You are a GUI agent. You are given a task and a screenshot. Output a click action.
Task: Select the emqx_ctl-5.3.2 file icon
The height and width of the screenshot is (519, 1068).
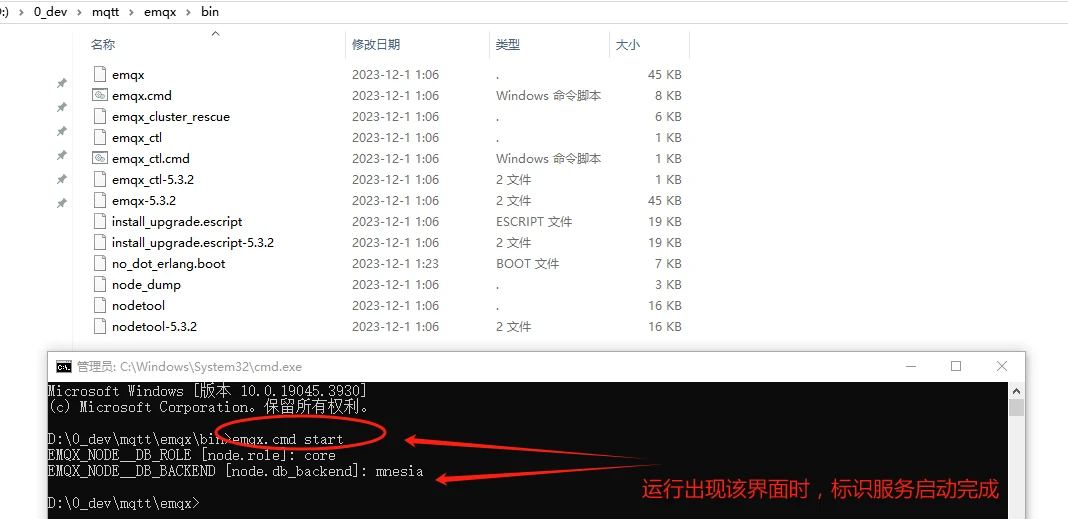click(99, 180)
